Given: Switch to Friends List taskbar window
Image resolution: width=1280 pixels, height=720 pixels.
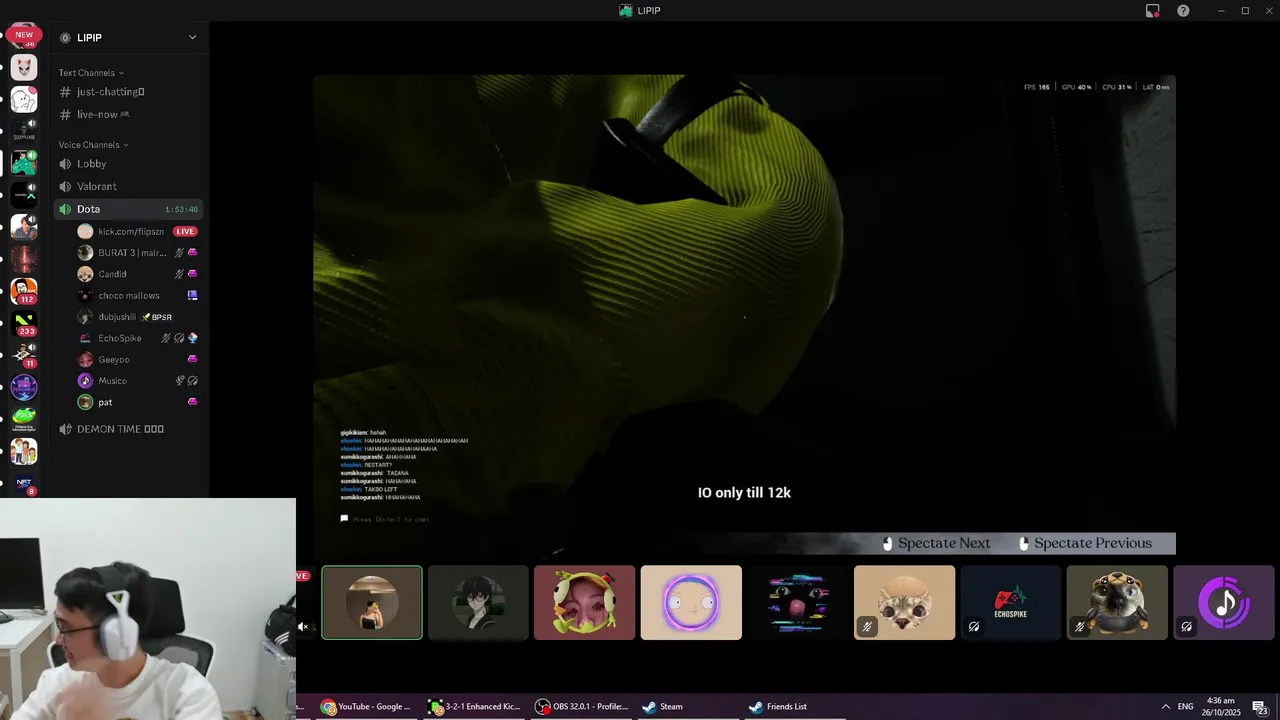Looking at the screenshot, I should (795, 707).
